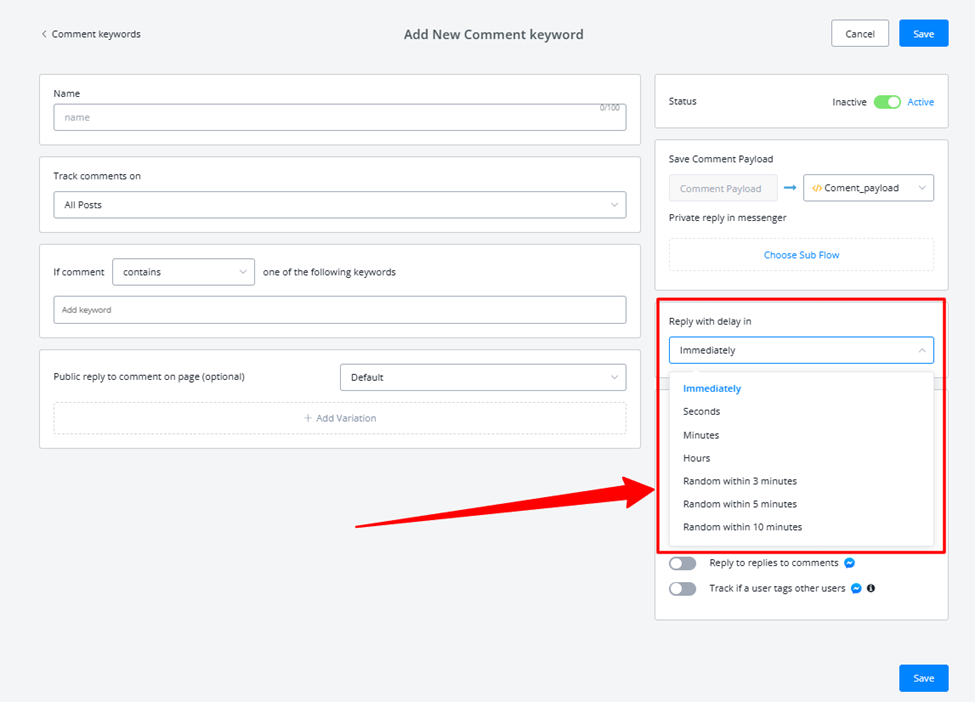Click the Messenger icon next to Reply to replies

click(849, 563)
